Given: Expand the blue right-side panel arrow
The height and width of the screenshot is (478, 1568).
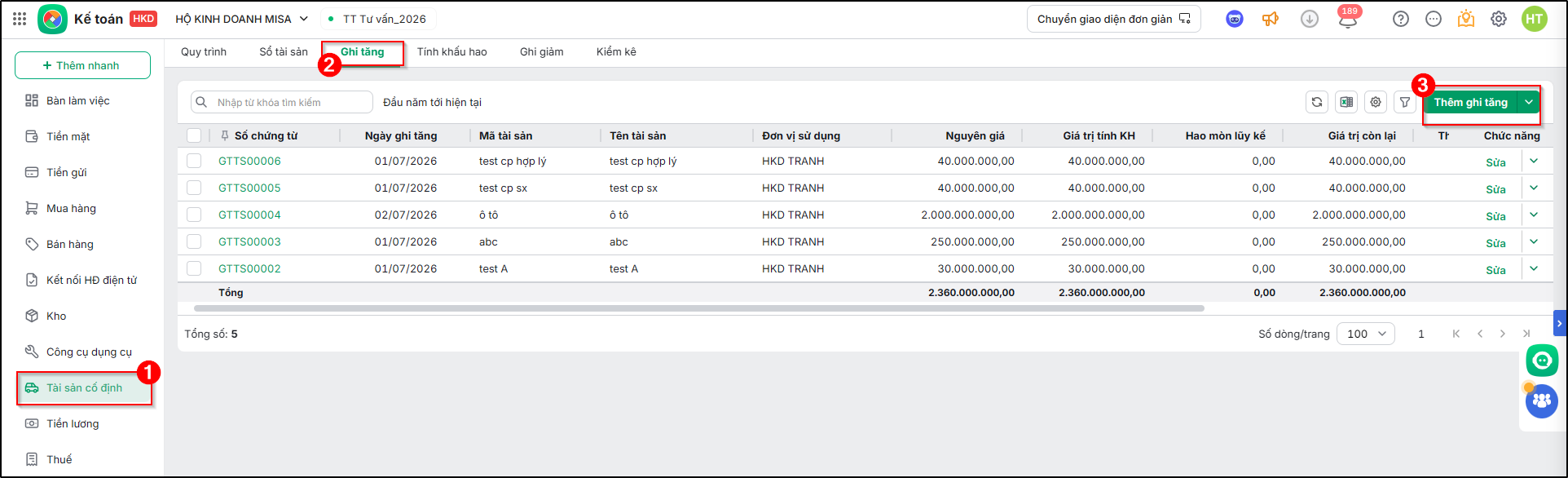Looking at the screenshot, I should pyautogui.click(x=1560, y=324).
